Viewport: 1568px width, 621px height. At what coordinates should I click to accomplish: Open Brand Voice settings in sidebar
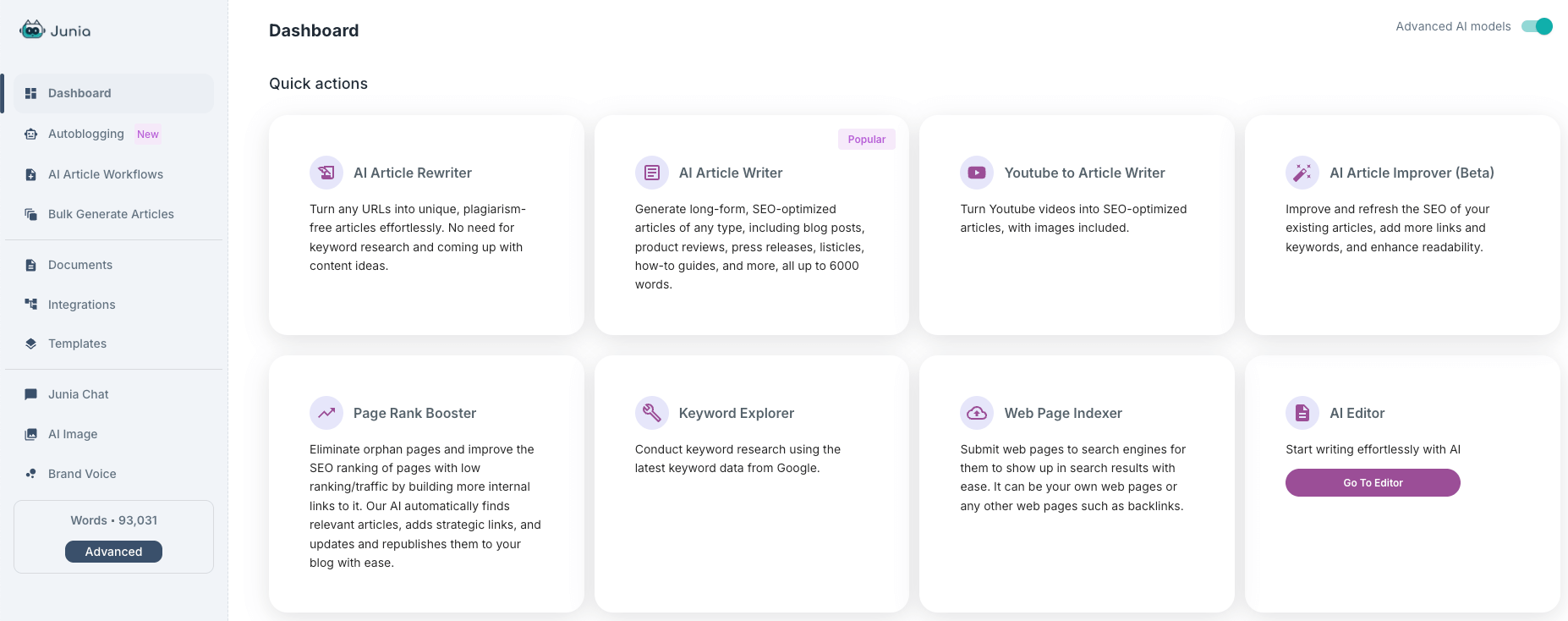click(x=82, y=474)
